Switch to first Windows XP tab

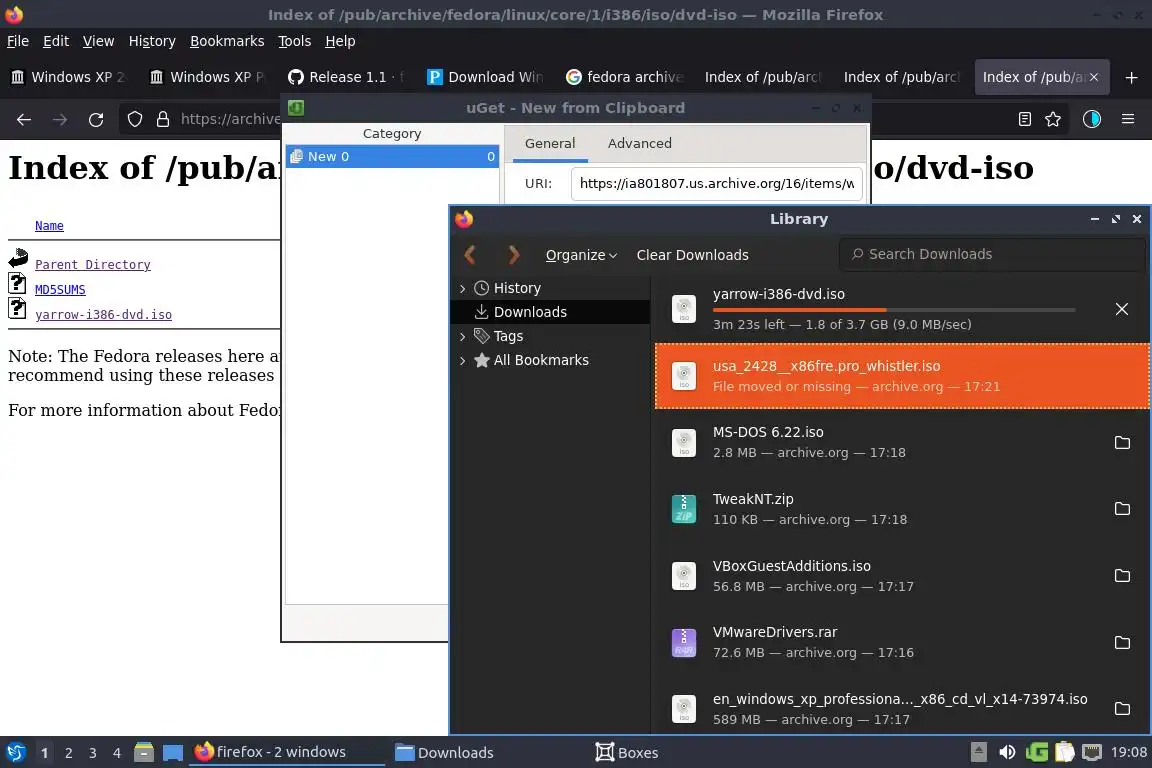[x=69, y=77]
